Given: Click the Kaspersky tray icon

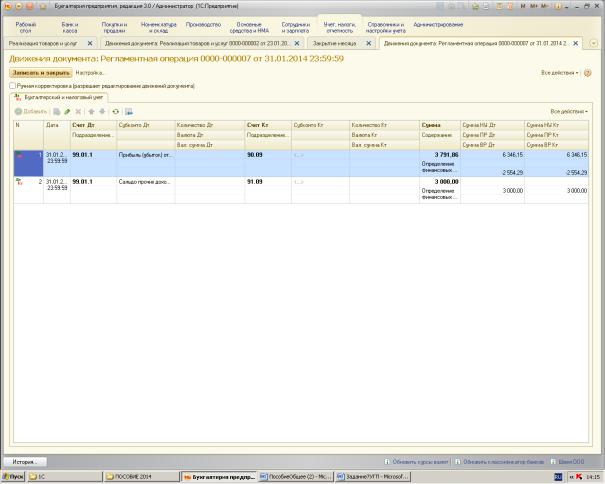Looking at the screenshot, I should (579, 477).
